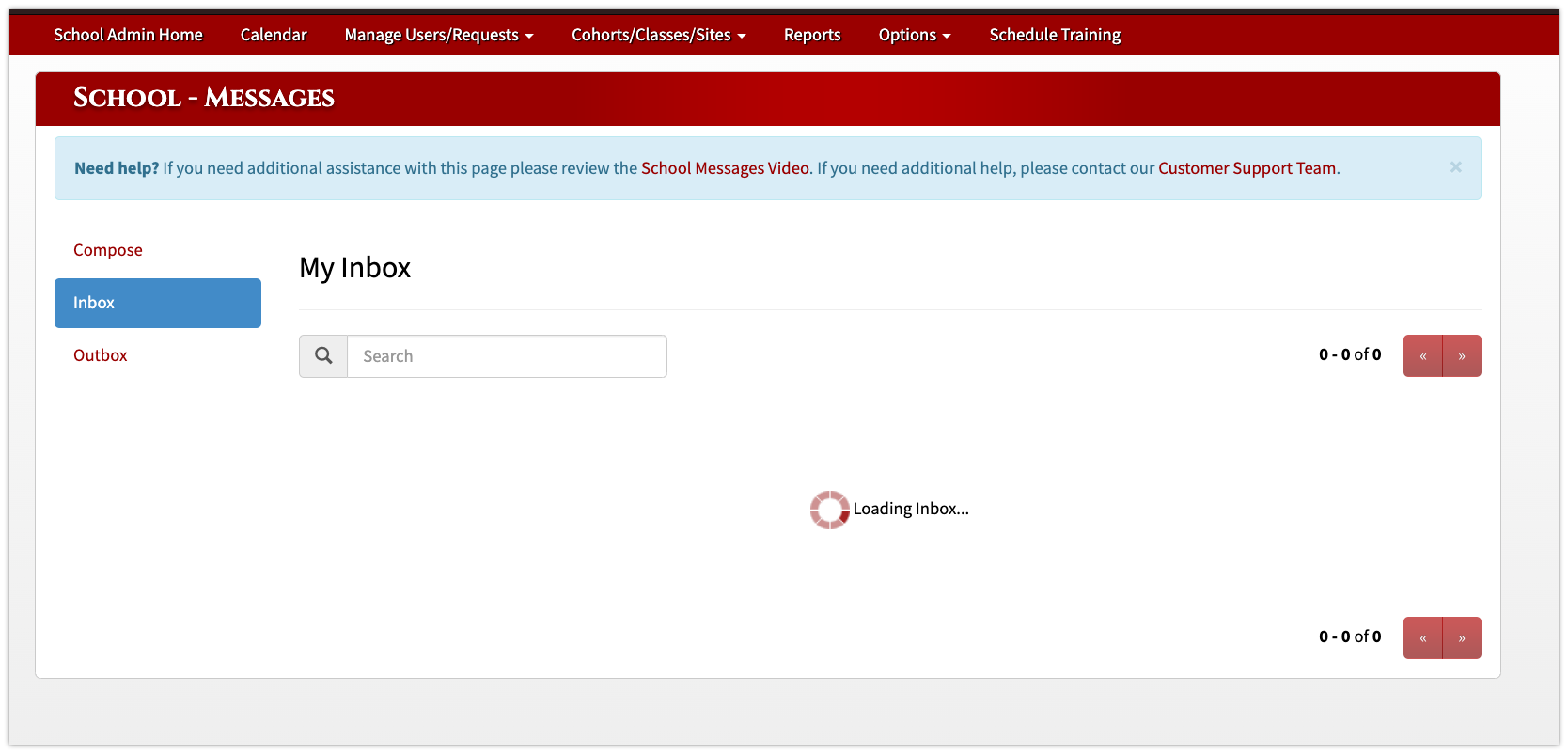Open the Calendar menu item

click(x=274, y=35)
